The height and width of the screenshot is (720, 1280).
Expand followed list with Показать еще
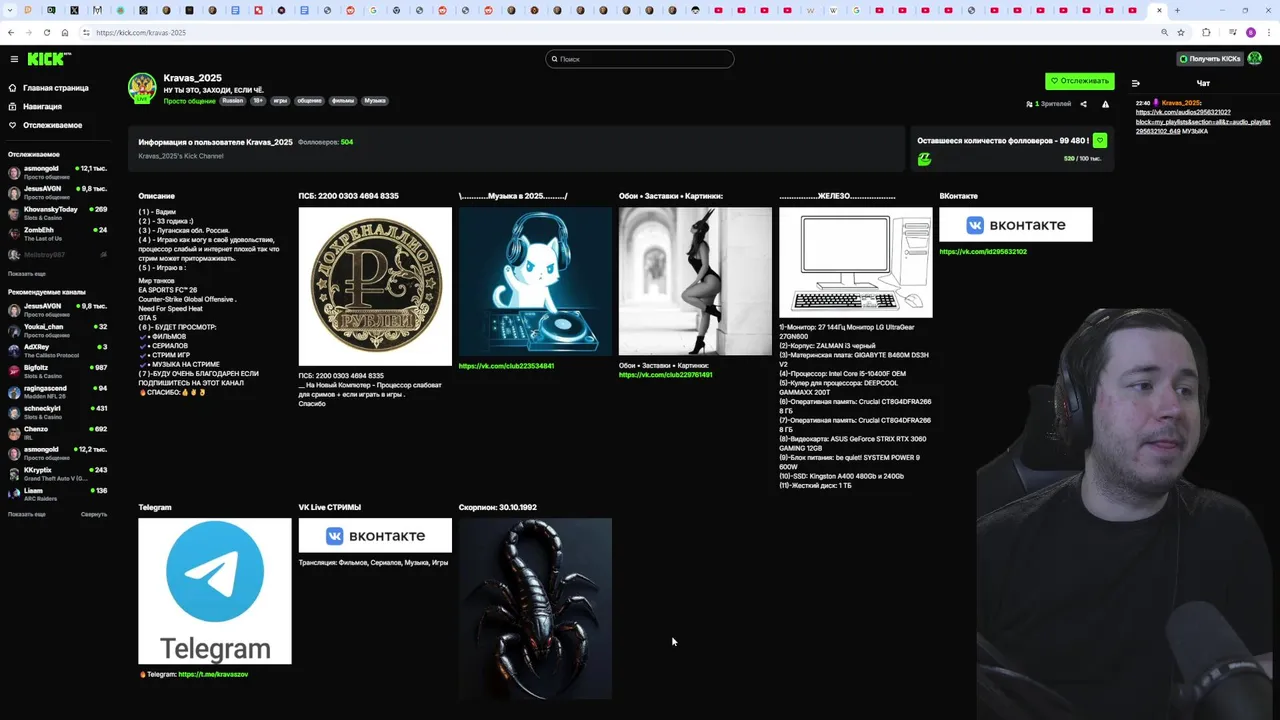click(x=27, y=274)
